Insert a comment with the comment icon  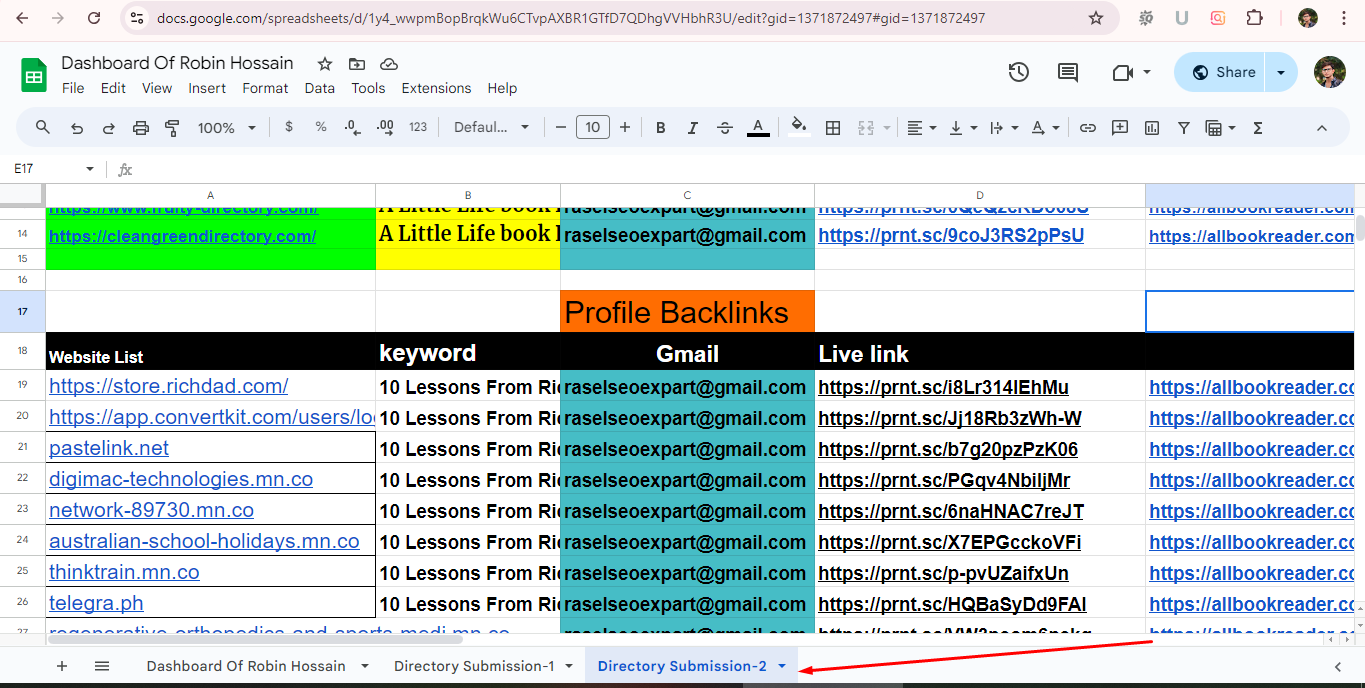pyautogui.click(x=1120, y=128)
